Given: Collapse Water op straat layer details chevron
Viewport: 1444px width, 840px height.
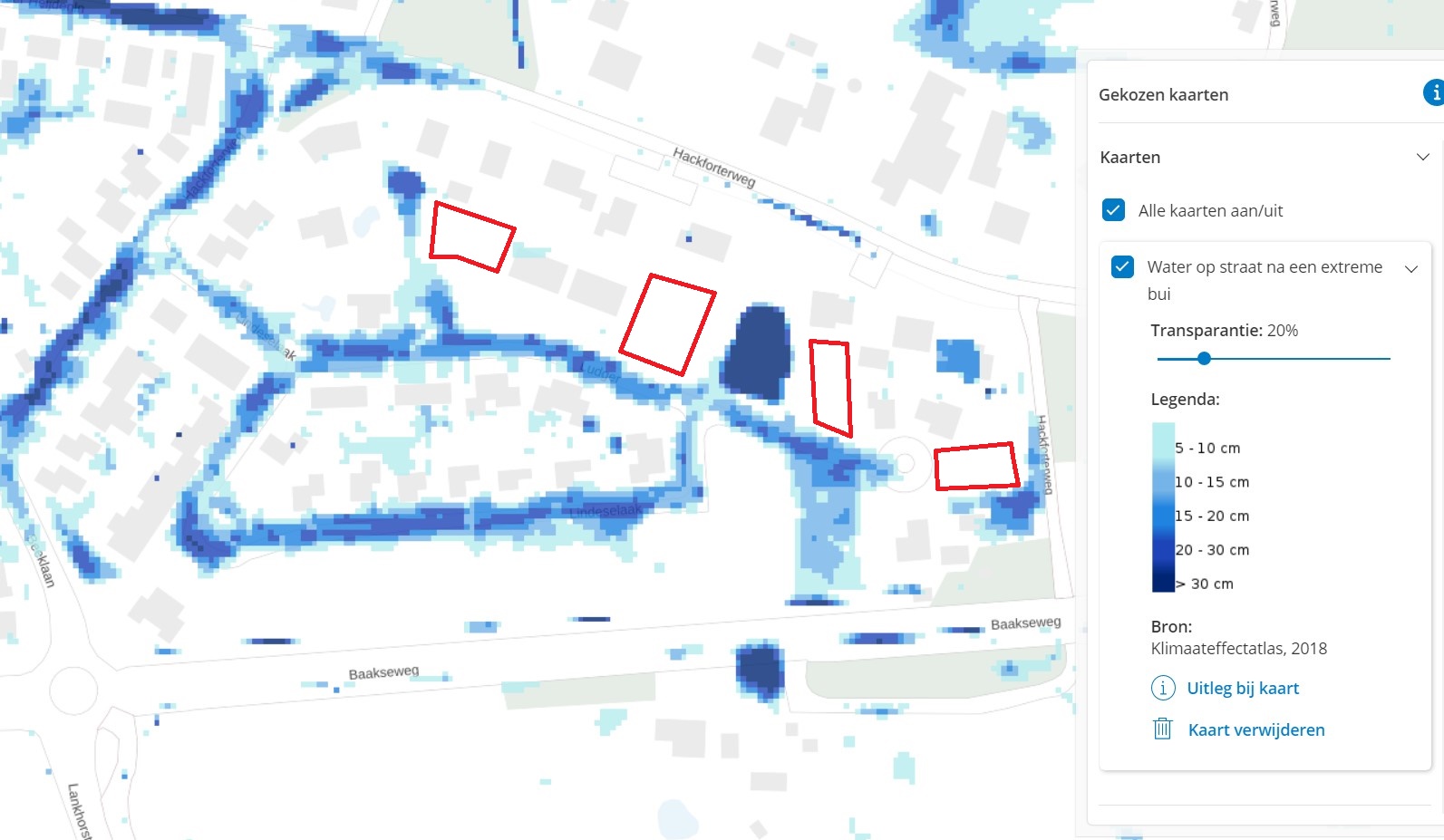Looking at the screenshot, I should click(x=1410, y=268).
